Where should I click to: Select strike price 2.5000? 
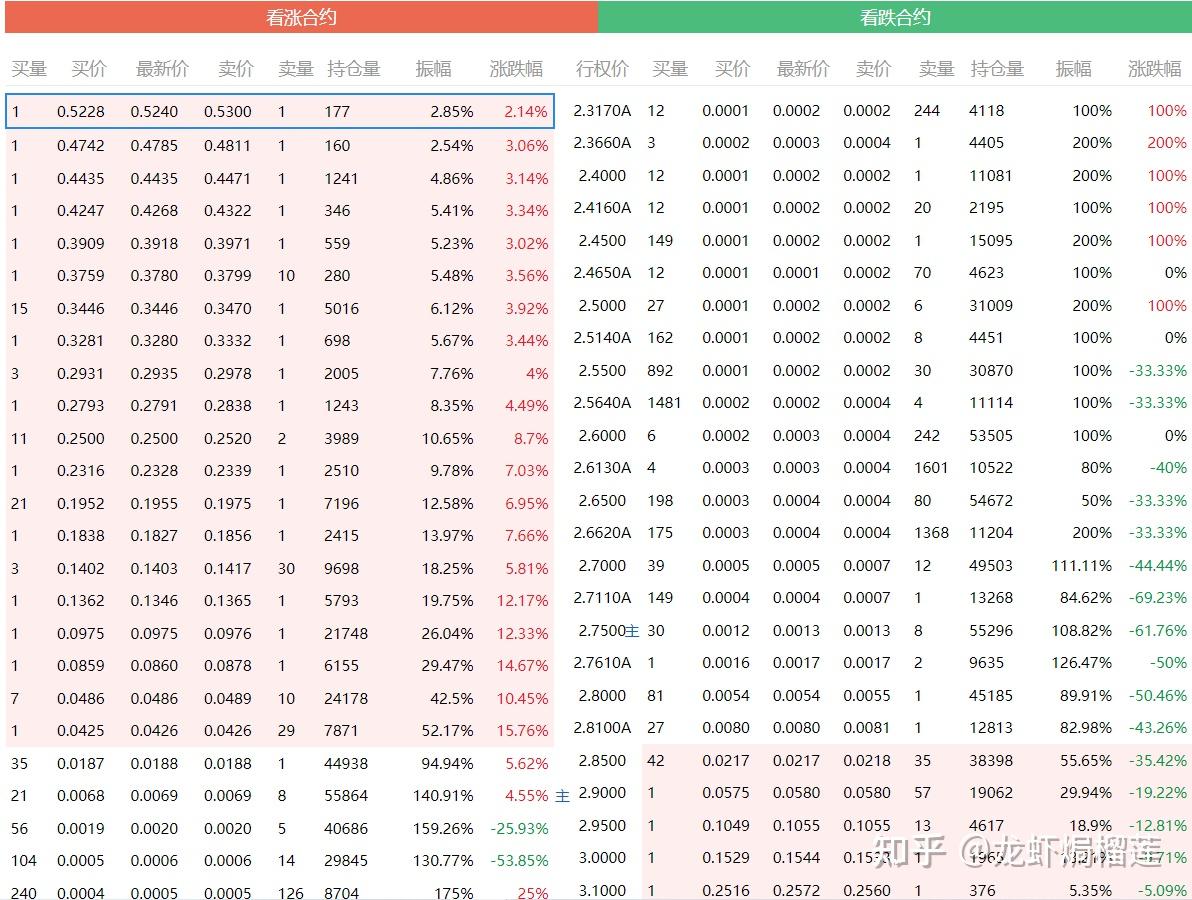pos(602,306)
